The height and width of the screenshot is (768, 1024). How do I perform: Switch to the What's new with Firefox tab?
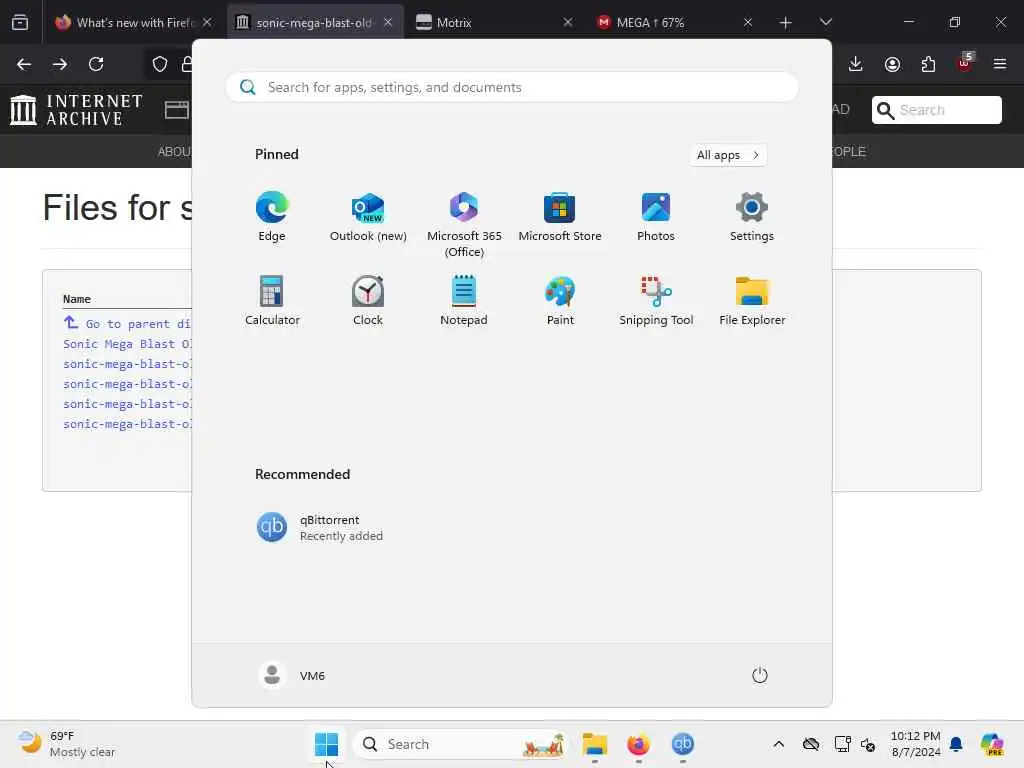(134, 22)
